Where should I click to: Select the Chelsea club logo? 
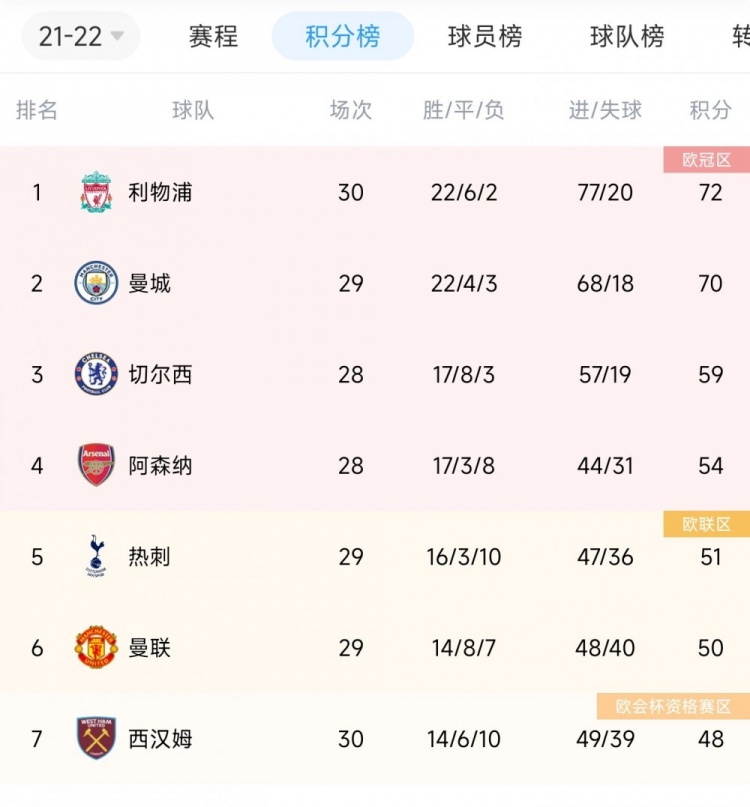tap(96, 374)
